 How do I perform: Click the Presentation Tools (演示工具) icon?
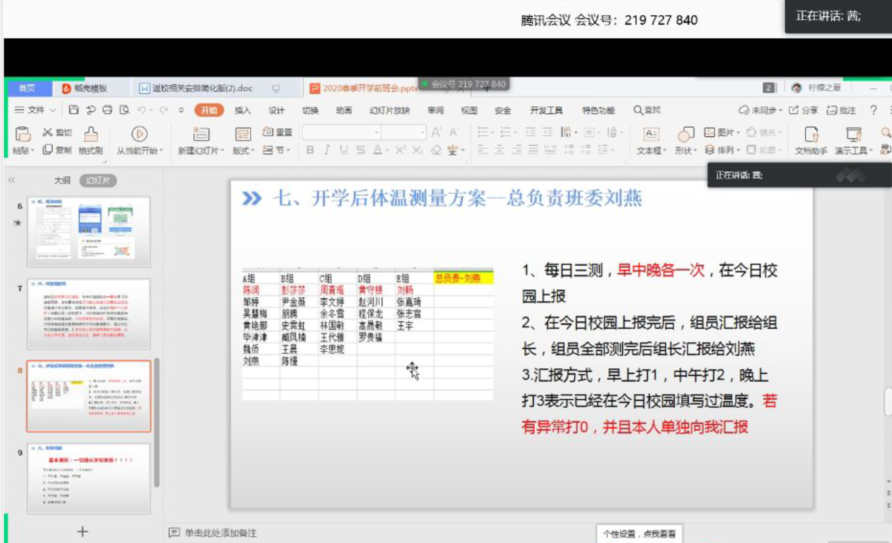[853, 134]
